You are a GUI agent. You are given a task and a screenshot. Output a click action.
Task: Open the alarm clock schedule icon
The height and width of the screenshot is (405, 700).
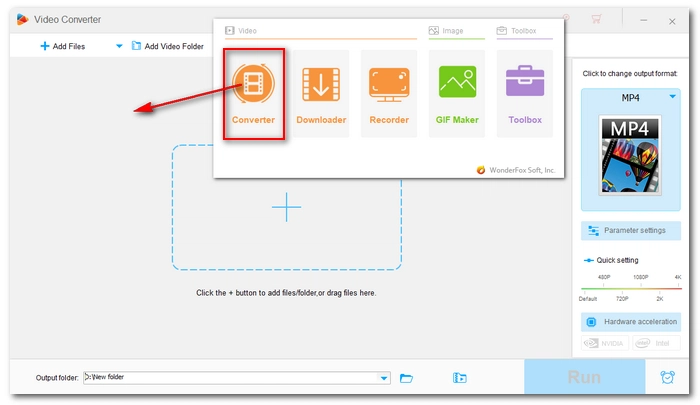click(x=667, y=377)
